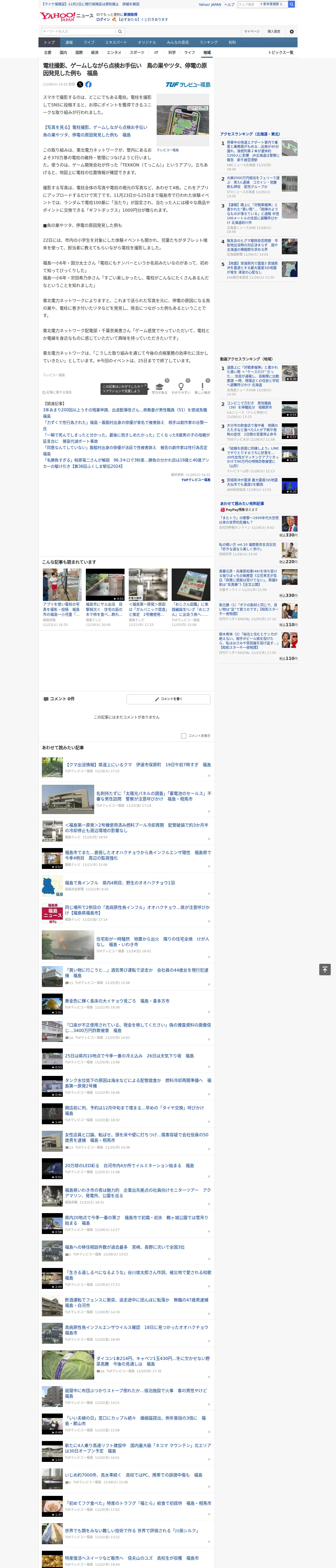Click the ウェブ検索 input field
The width and height of the screenshot is (336, 1568).
[x=248, y=4]
